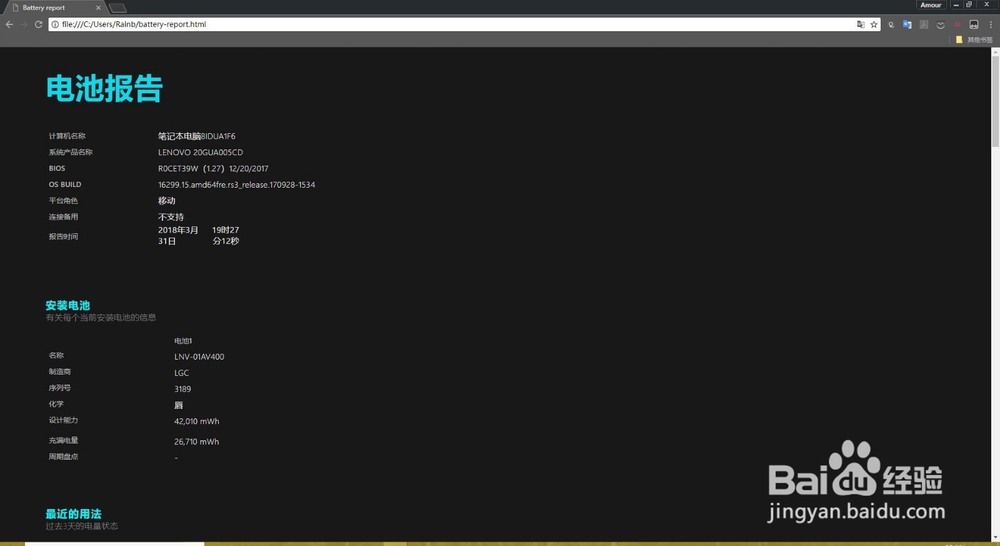The height and width of the screenshot is (546, 1000).
Task: Click the serial number value 3189
Action: pyautogui.click(x=182, y=389)
